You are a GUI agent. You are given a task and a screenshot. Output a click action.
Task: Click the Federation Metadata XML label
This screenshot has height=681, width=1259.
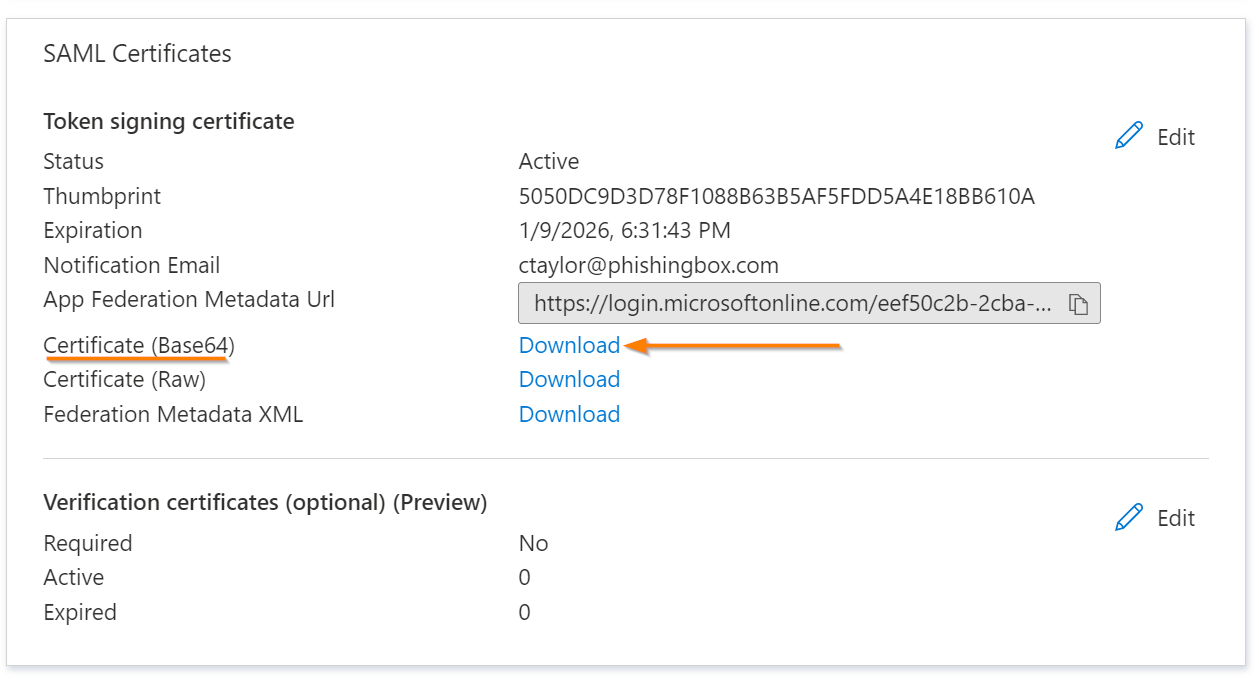tap(173, 414)
